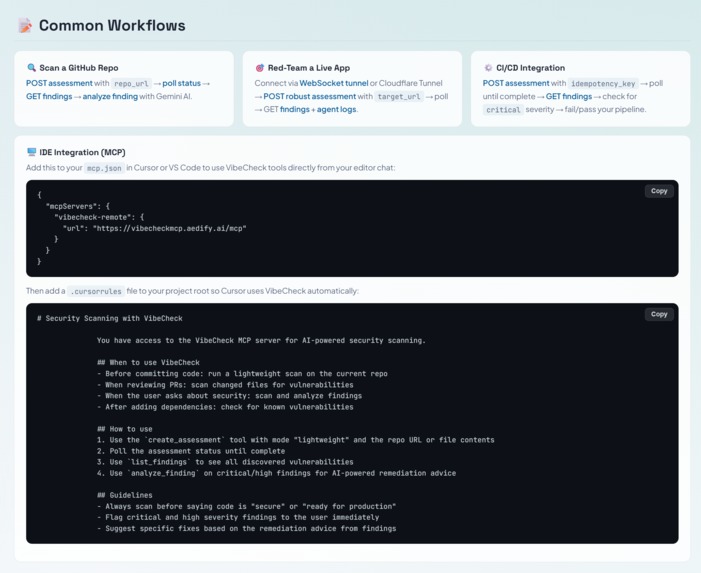Click the When reviewing PRs line

[225, 385]
